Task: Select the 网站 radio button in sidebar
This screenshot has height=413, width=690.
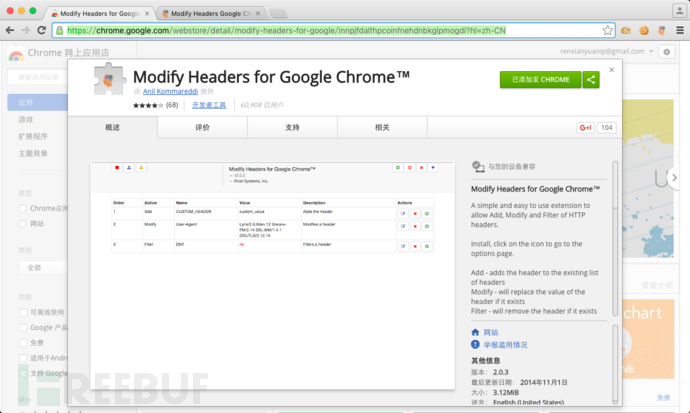Action: click(x=22, y=224)
